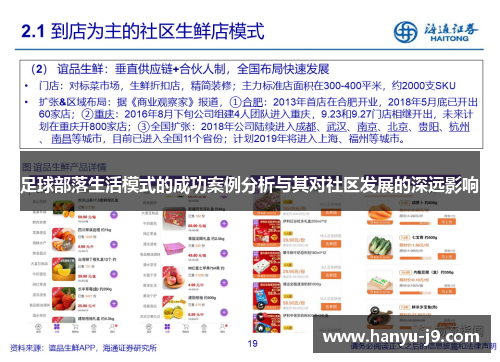Screen dimensions: 500x362
Task: Tap floating cart icon in third app screenshot
Action: point(261,316)
